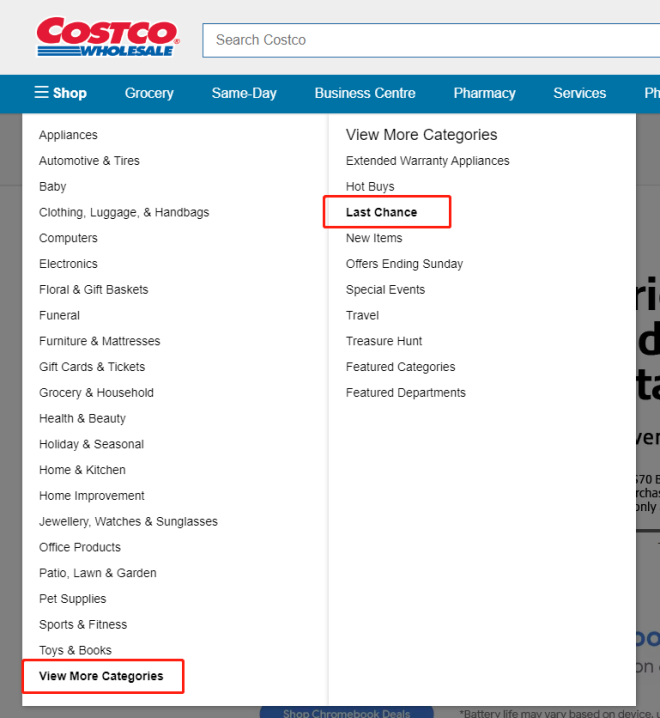The image size is (660, 718).
Task: Choose the Appliances category
Action: [x=68, y=135]
